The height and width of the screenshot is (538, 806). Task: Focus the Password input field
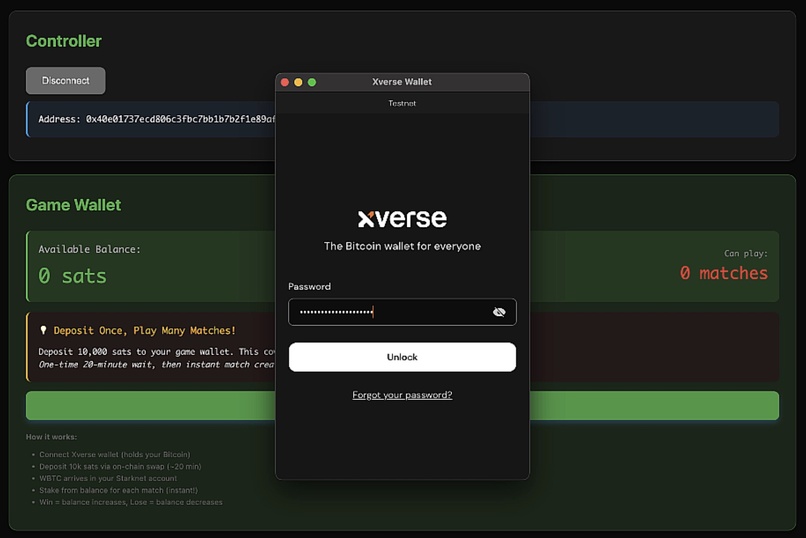402,312
